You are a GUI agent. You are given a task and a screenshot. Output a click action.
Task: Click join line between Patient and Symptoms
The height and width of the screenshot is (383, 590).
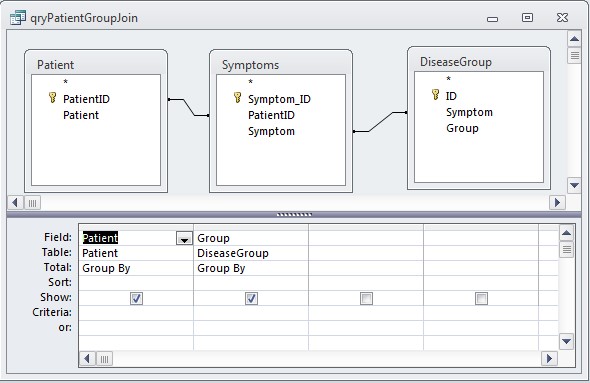point(189,107)
